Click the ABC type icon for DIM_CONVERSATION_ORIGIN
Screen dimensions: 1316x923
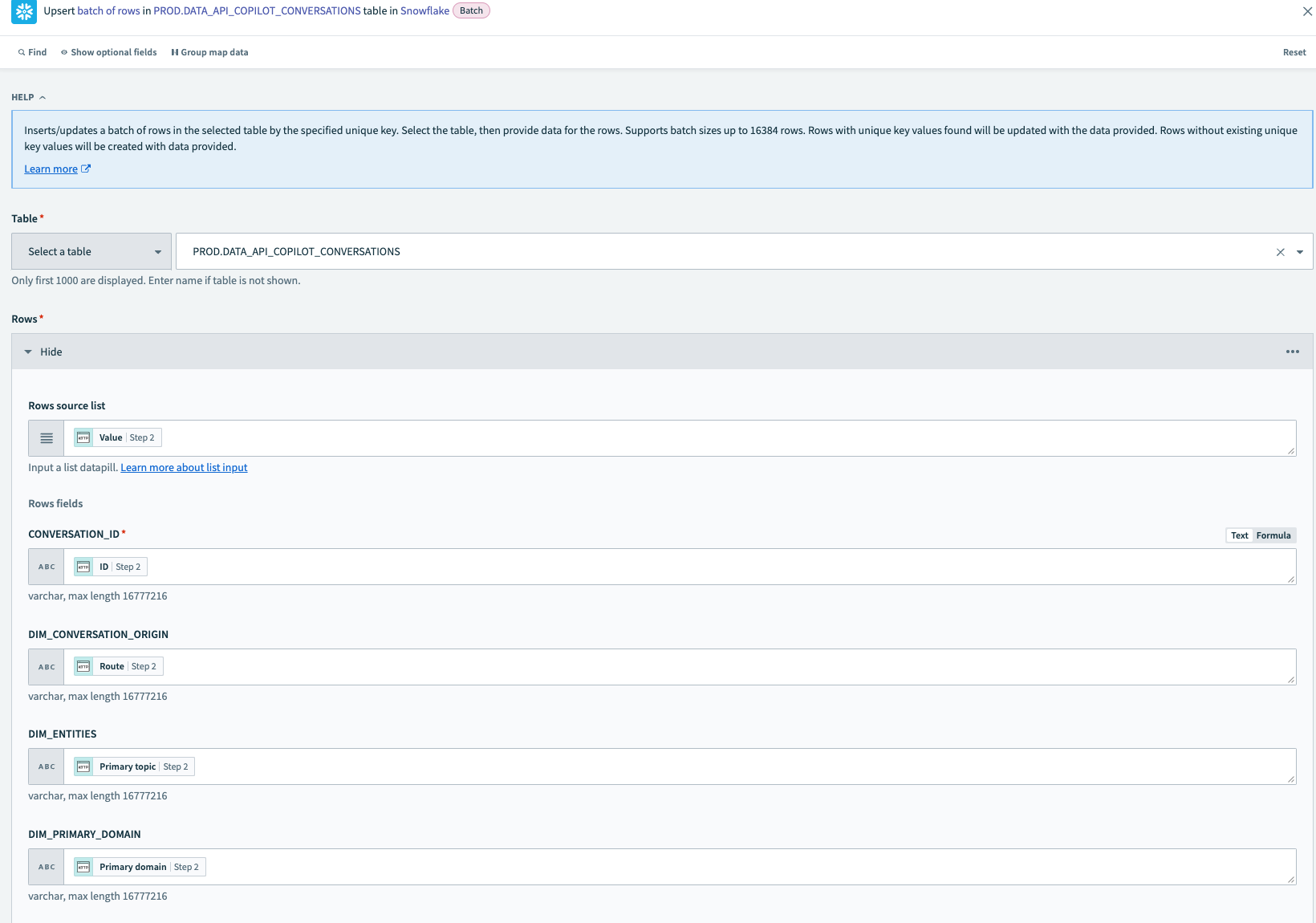(x=47, y=667)
